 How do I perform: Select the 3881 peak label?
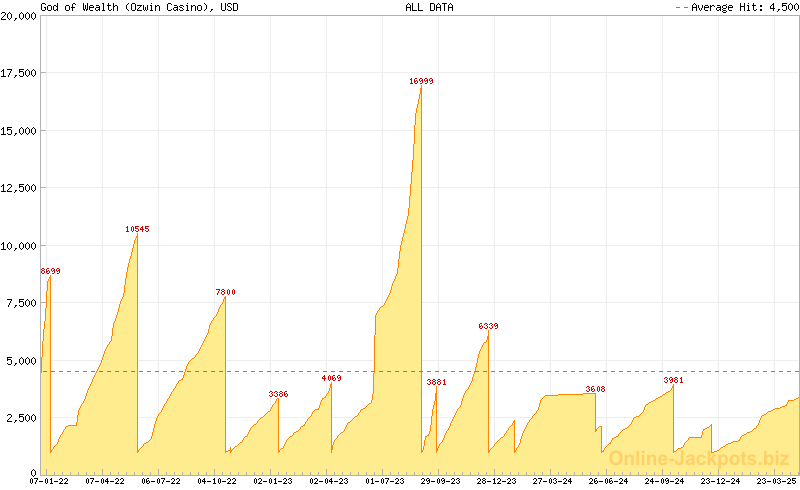click(437, 382)
